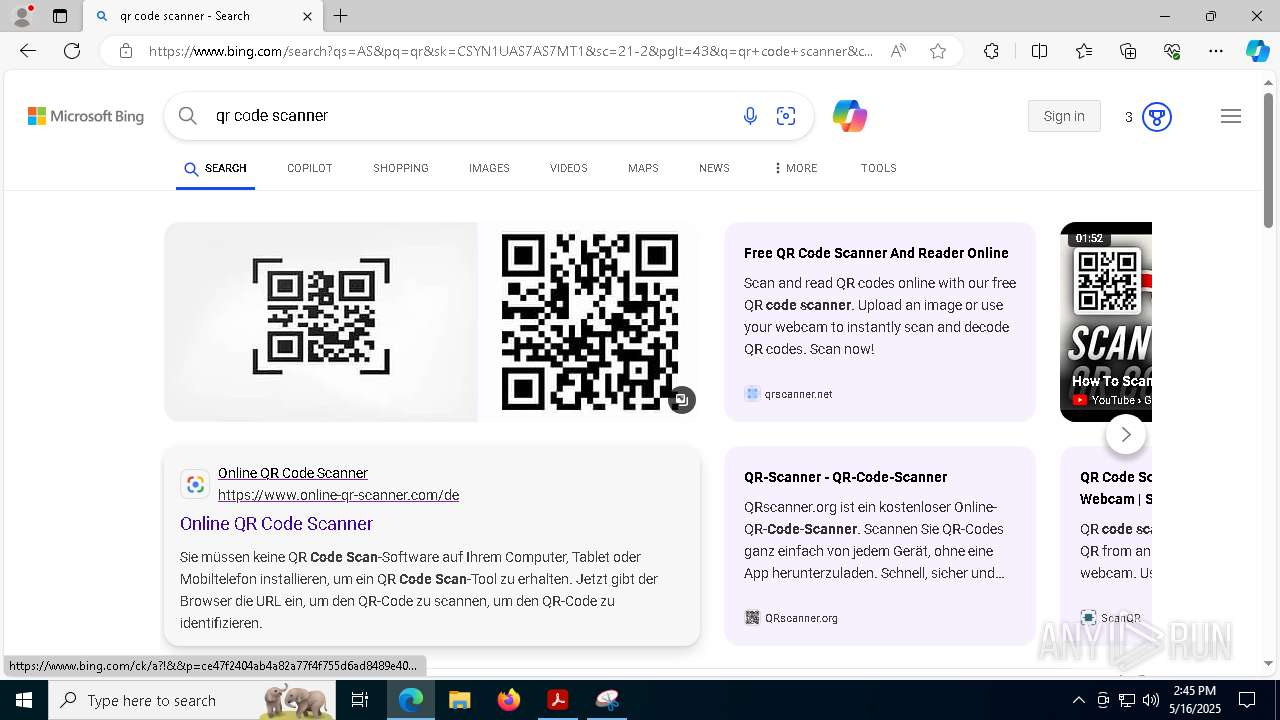Close the qr code scanner tab

[307, 16]
